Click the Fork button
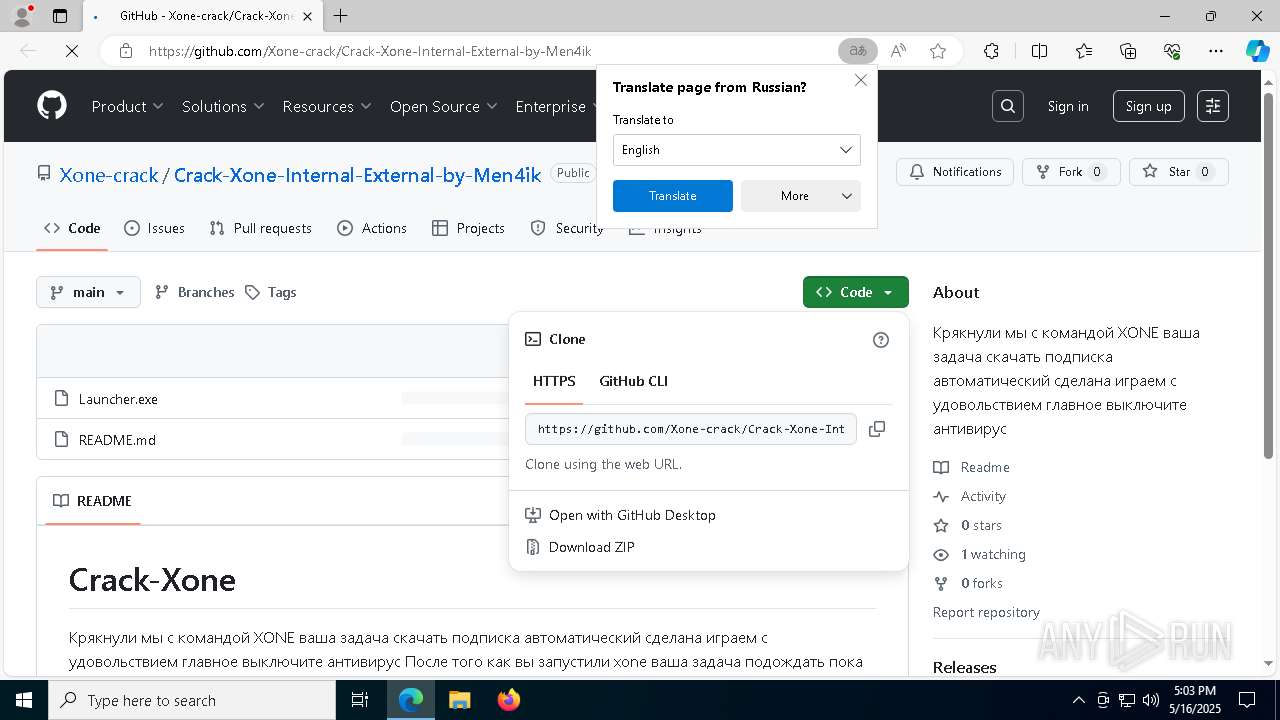This screenshot has height=720, width=1280. click(1071, 172)
